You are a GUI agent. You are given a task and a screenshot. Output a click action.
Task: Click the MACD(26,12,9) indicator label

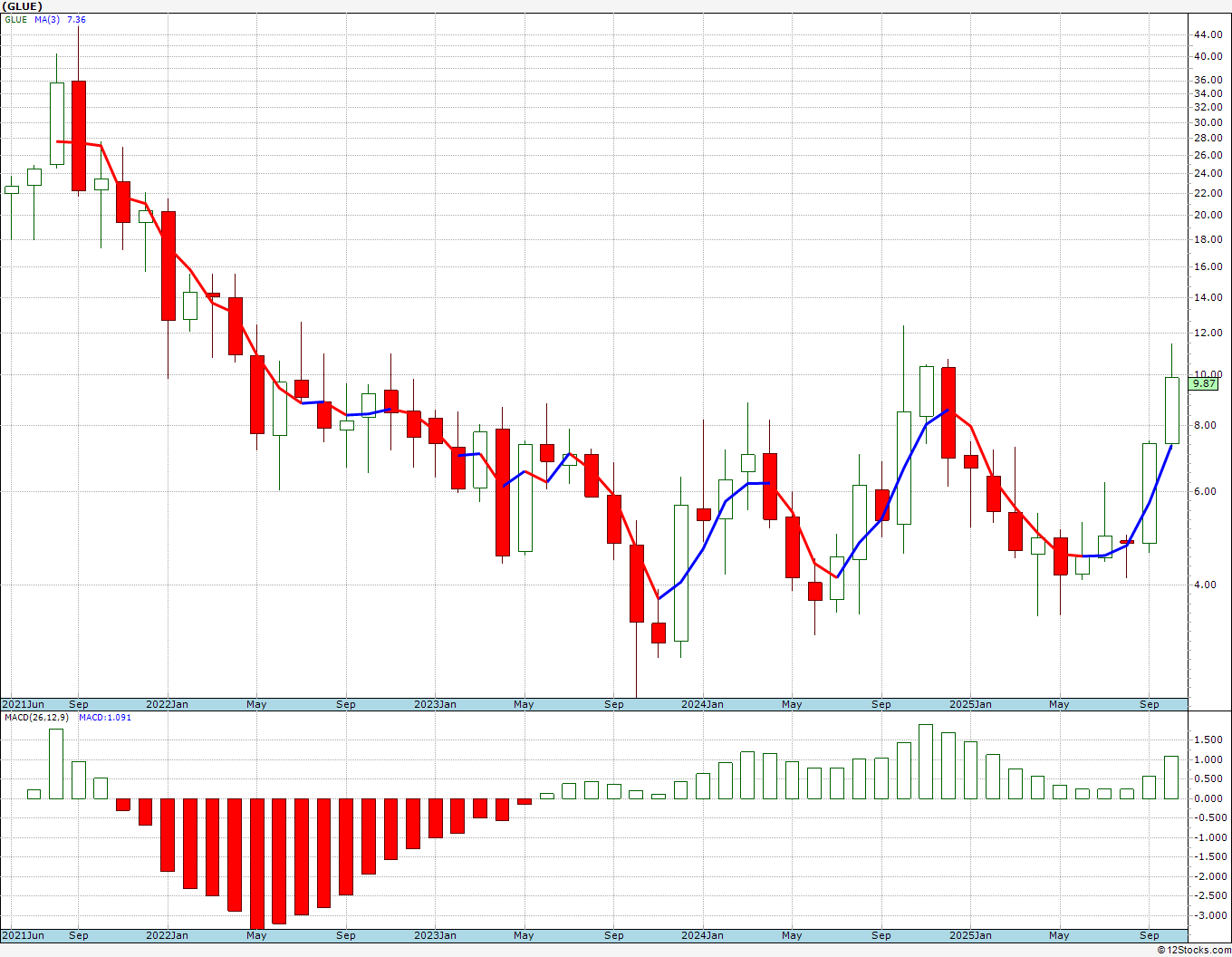pyautogui.click(x=36, y=718)
